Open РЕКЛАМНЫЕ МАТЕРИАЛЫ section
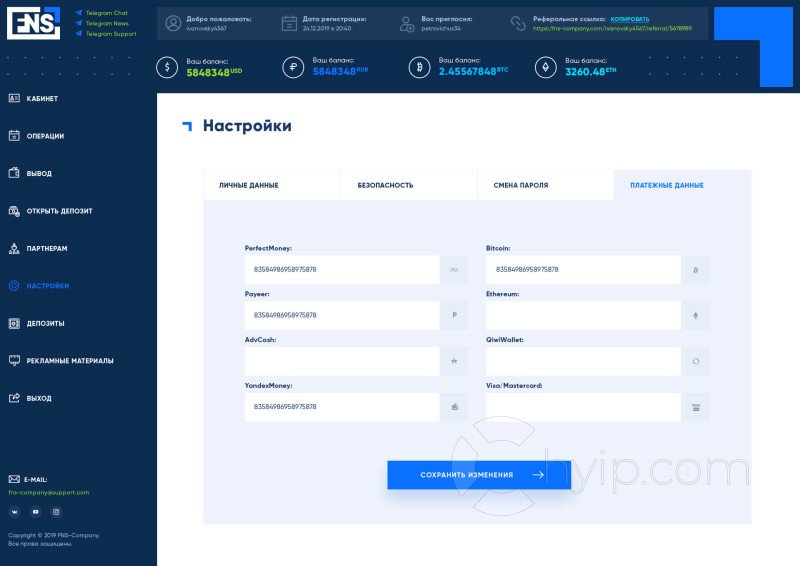This screenshot has width=800, height=566. (x=70, y=361)
